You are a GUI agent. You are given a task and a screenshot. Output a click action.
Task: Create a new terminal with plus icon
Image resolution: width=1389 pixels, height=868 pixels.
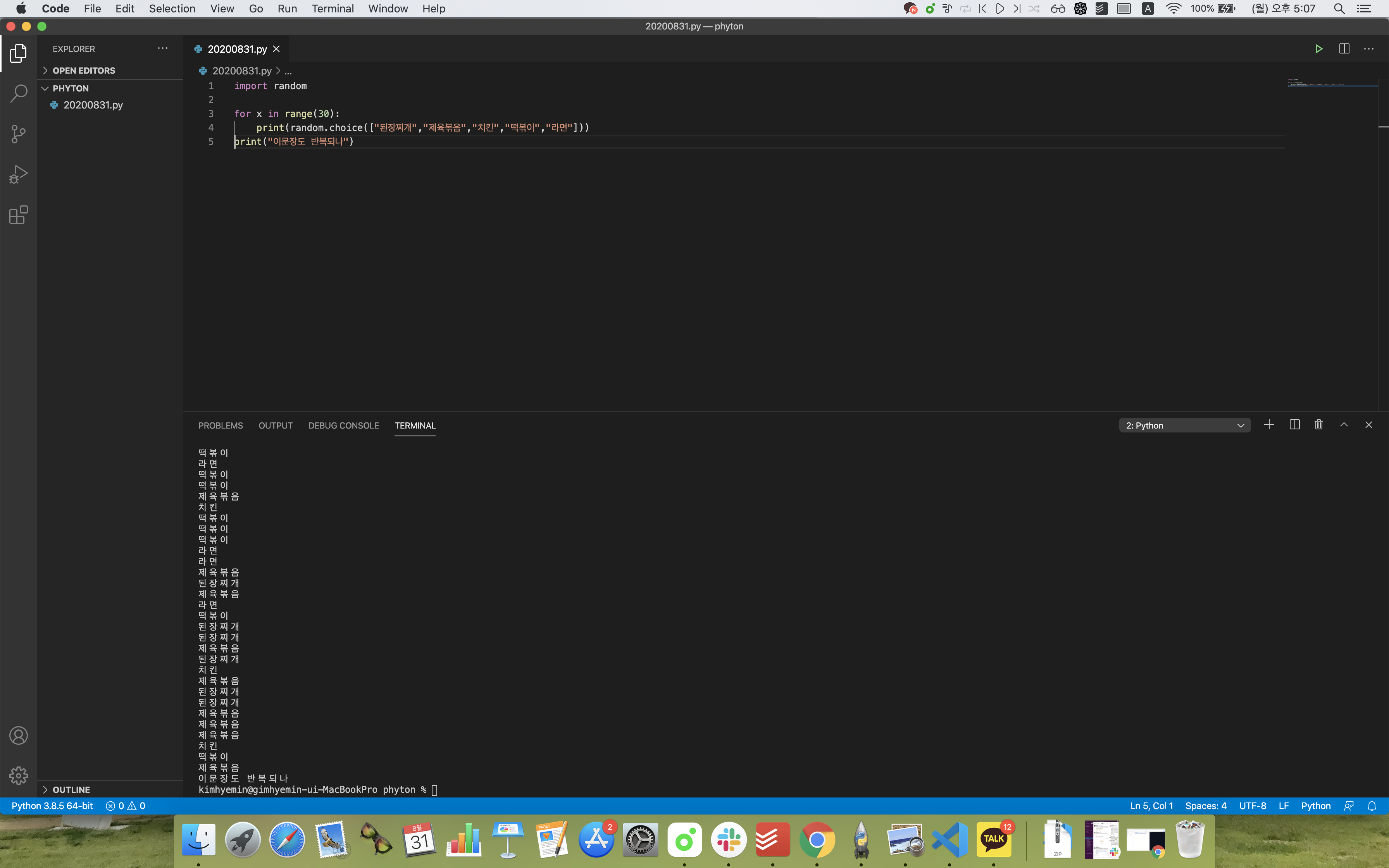click(1269, 425)
